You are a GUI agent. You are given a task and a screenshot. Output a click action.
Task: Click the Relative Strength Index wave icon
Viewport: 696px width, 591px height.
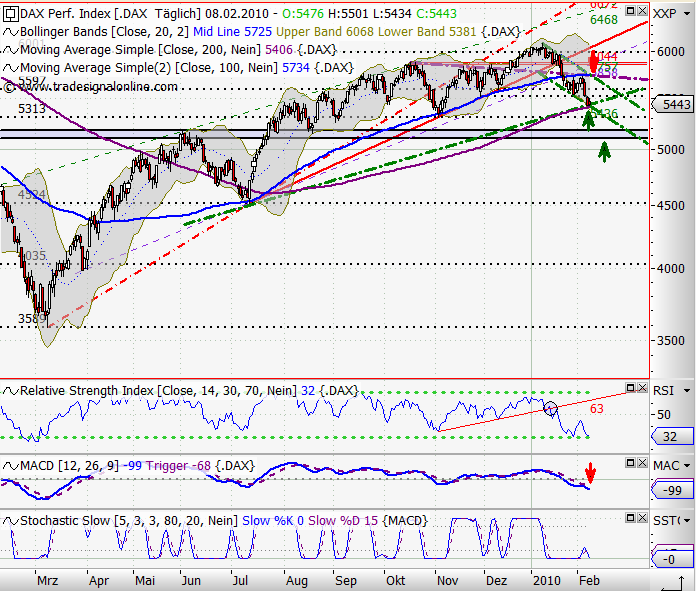pyautogui.click(x=10, y=391)
